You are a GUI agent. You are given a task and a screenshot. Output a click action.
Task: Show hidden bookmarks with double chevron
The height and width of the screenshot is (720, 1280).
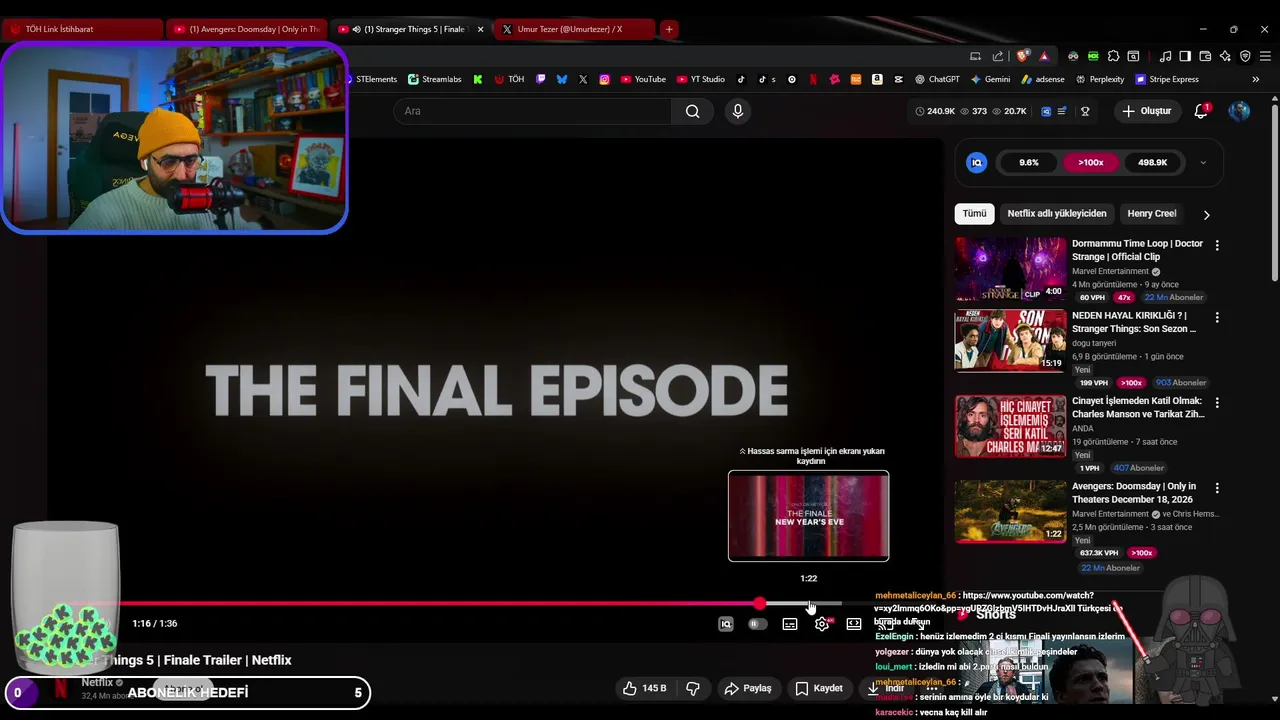[x=1256, y=79]
